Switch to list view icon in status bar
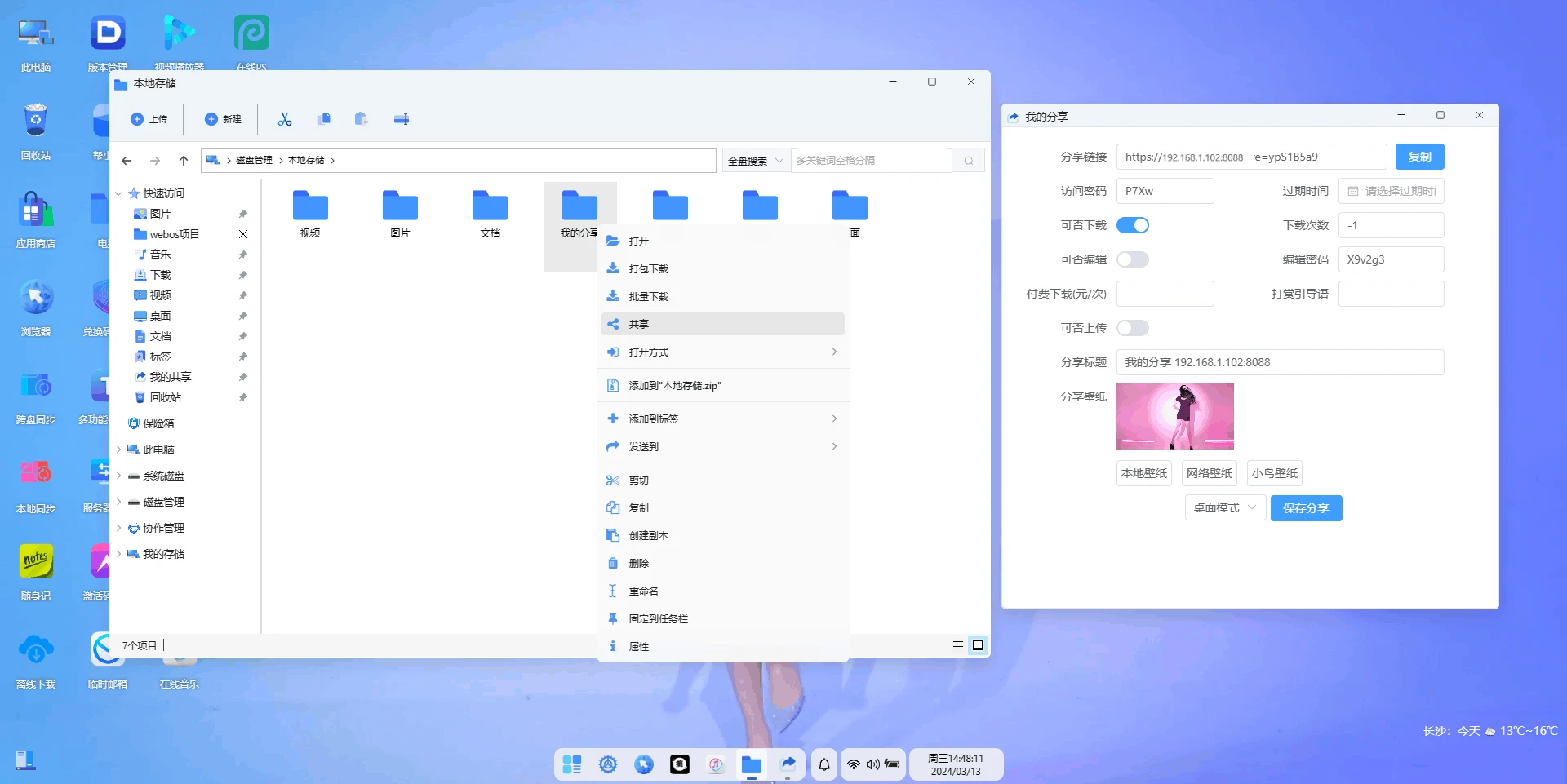Viewport: 1567px width, 784px height. [x=957, y=645]
